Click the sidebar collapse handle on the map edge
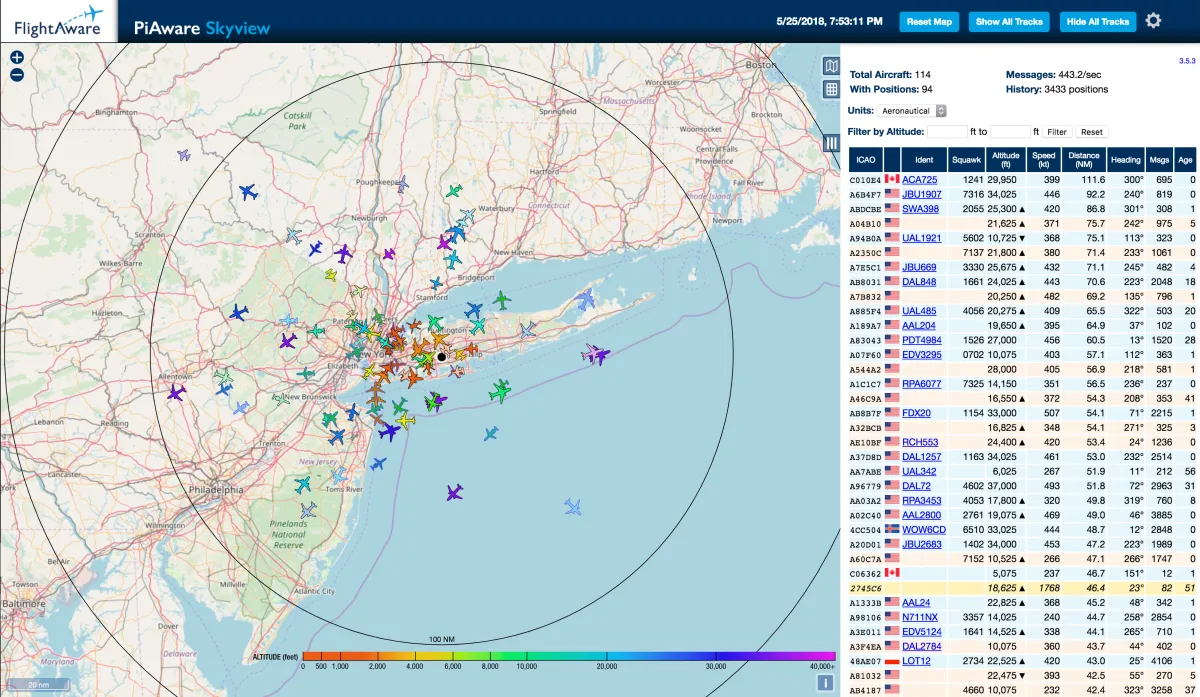The width and height of the screenshot is (1200, 697). tap(830, 143)
